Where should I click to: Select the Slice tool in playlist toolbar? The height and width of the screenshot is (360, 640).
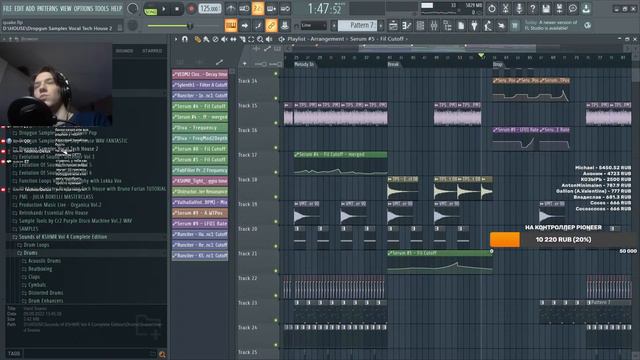[242, 39]
